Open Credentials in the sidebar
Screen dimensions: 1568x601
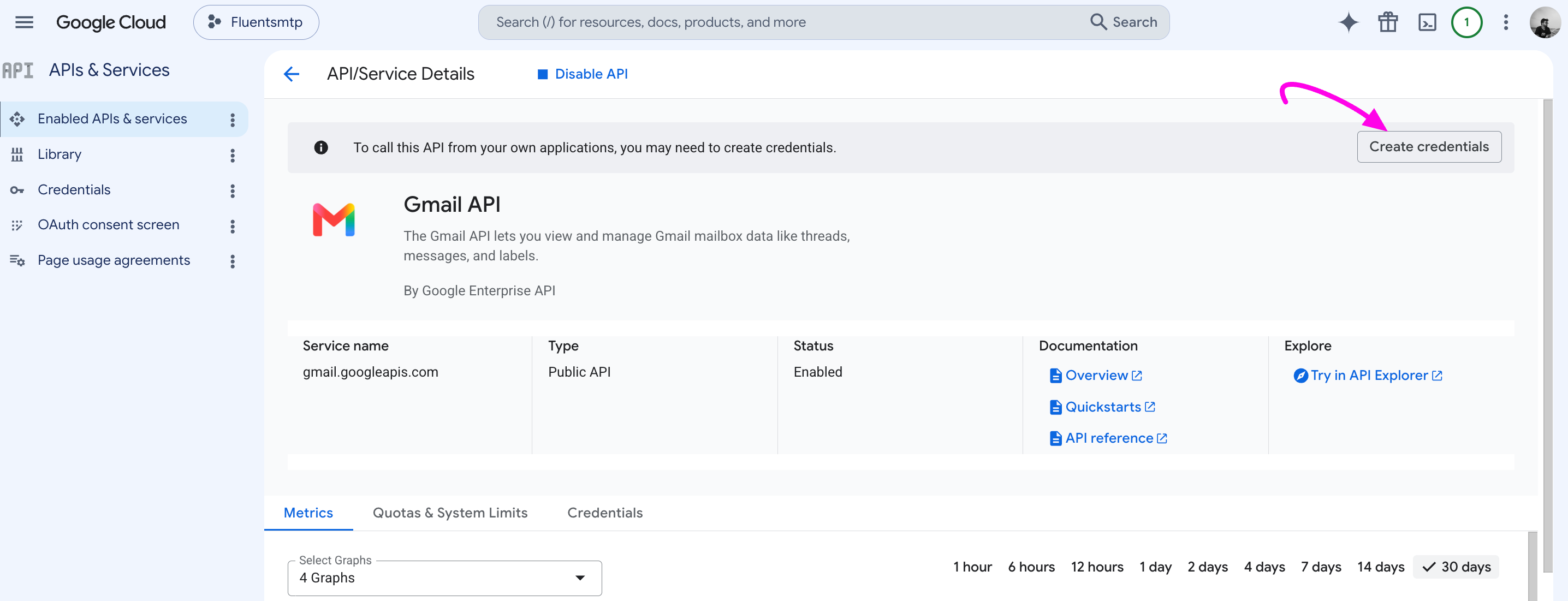point(74,190)
